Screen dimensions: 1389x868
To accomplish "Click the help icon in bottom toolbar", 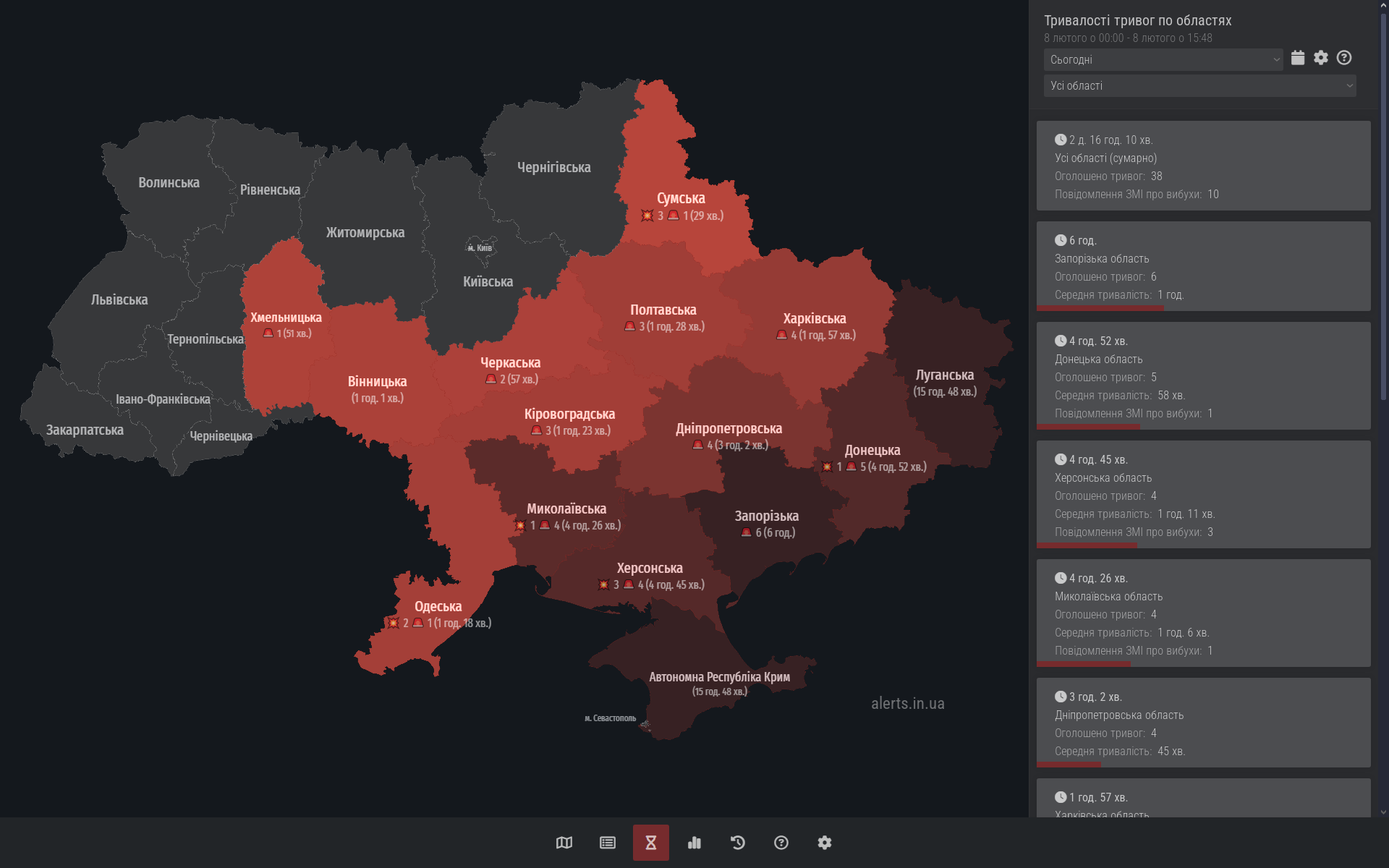I will [x=781, y=843].
